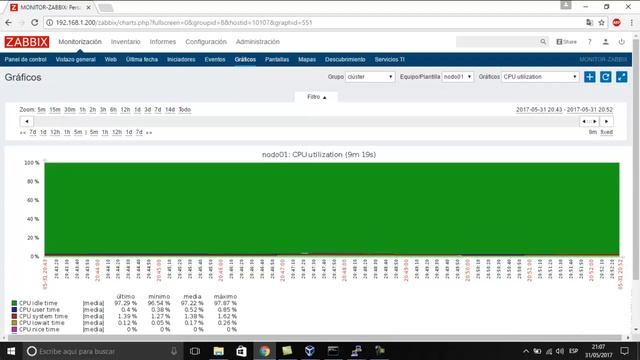Collapse the Filtro panel

pyautogui.click(x=316, y=97)
